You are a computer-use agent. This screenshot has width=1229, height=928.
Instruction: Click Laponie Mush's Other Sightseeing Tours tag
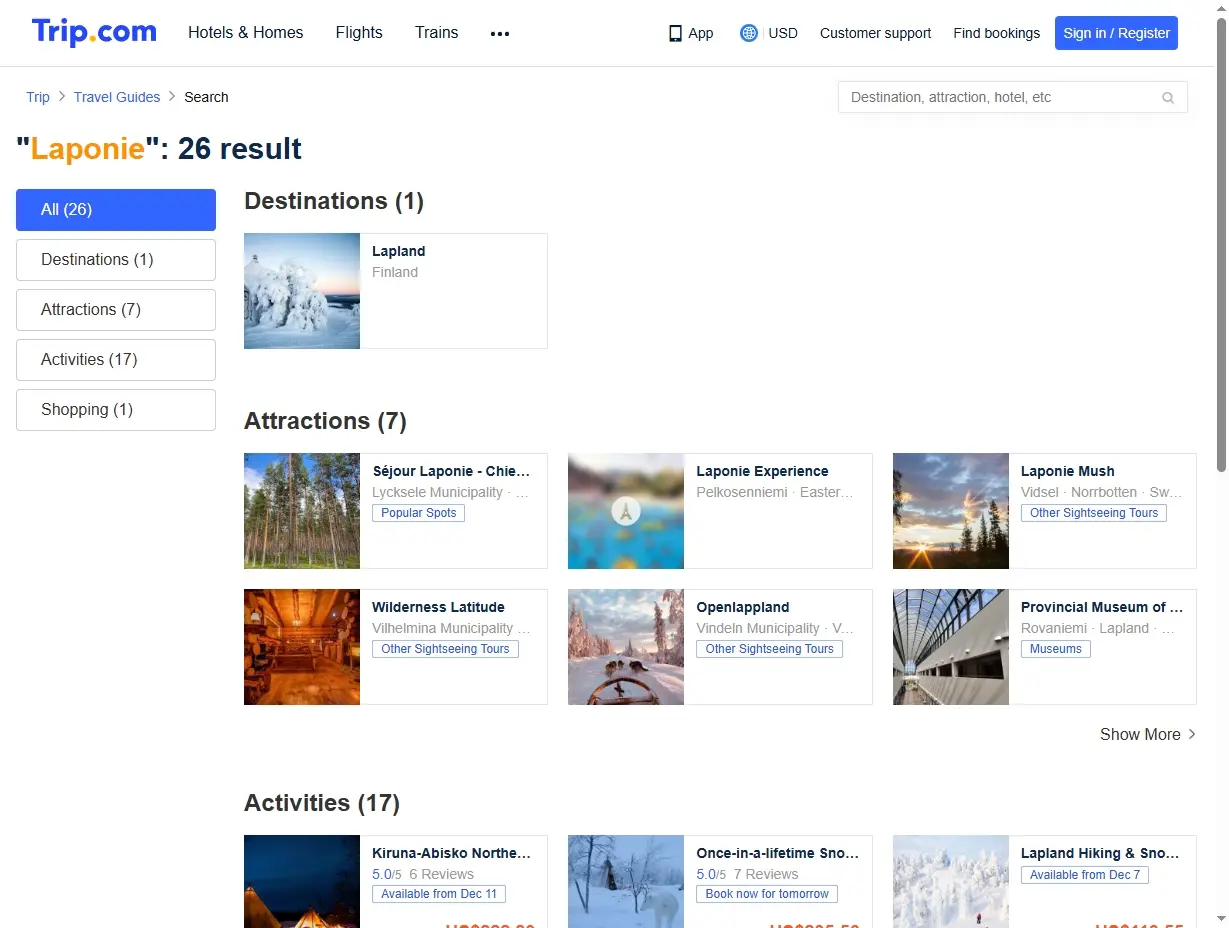tap(1094, 513)
